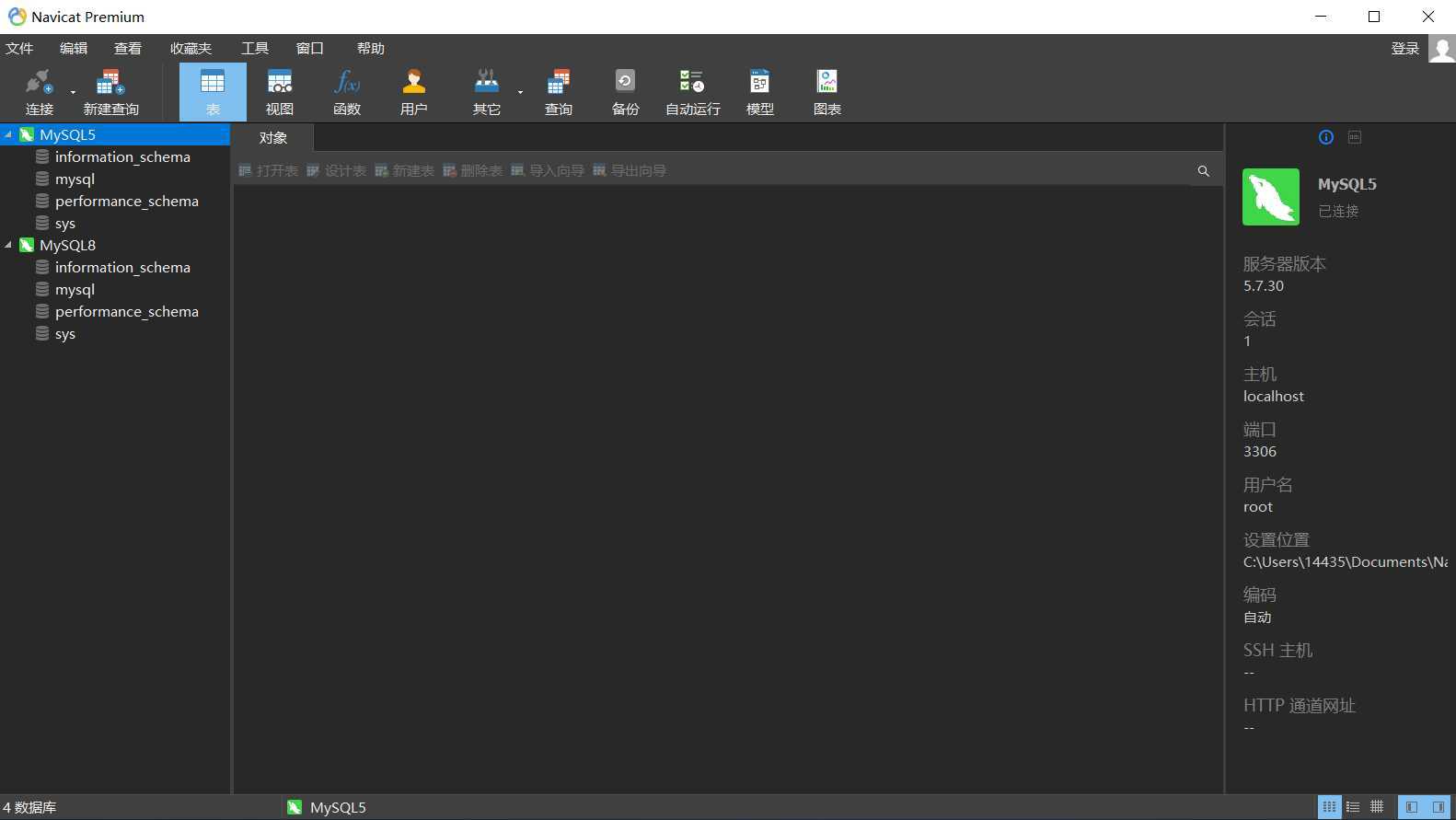This screenshot has height=820, width=1456.
Task: Open the File (文件) menu
Action: tap(19, 49)
